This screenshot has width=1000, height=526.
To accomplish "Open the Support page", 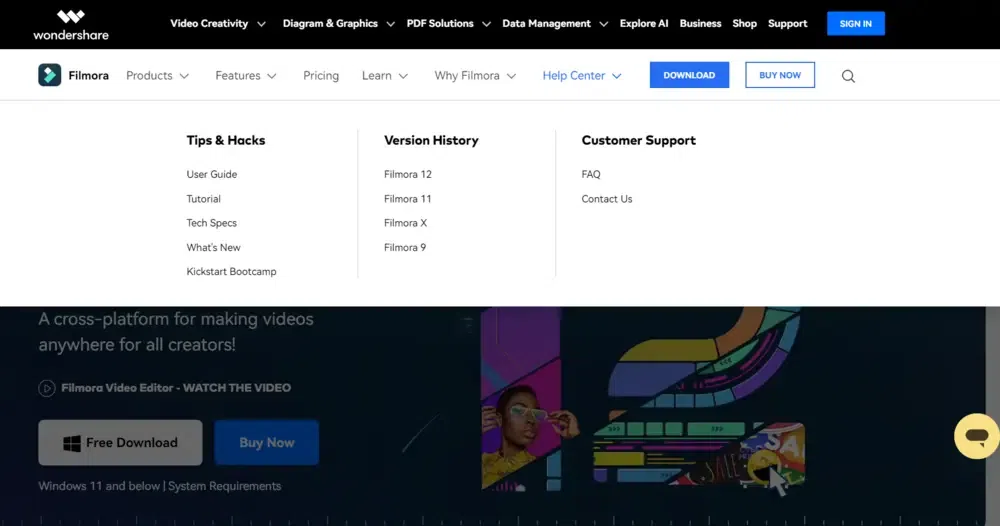I will [x=788, y=24].
